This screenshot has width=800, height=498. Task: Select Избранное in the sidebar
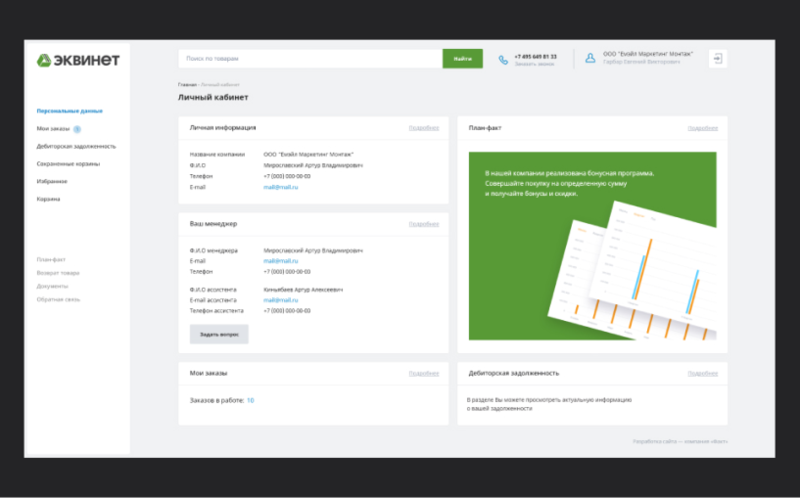point(52,181)
